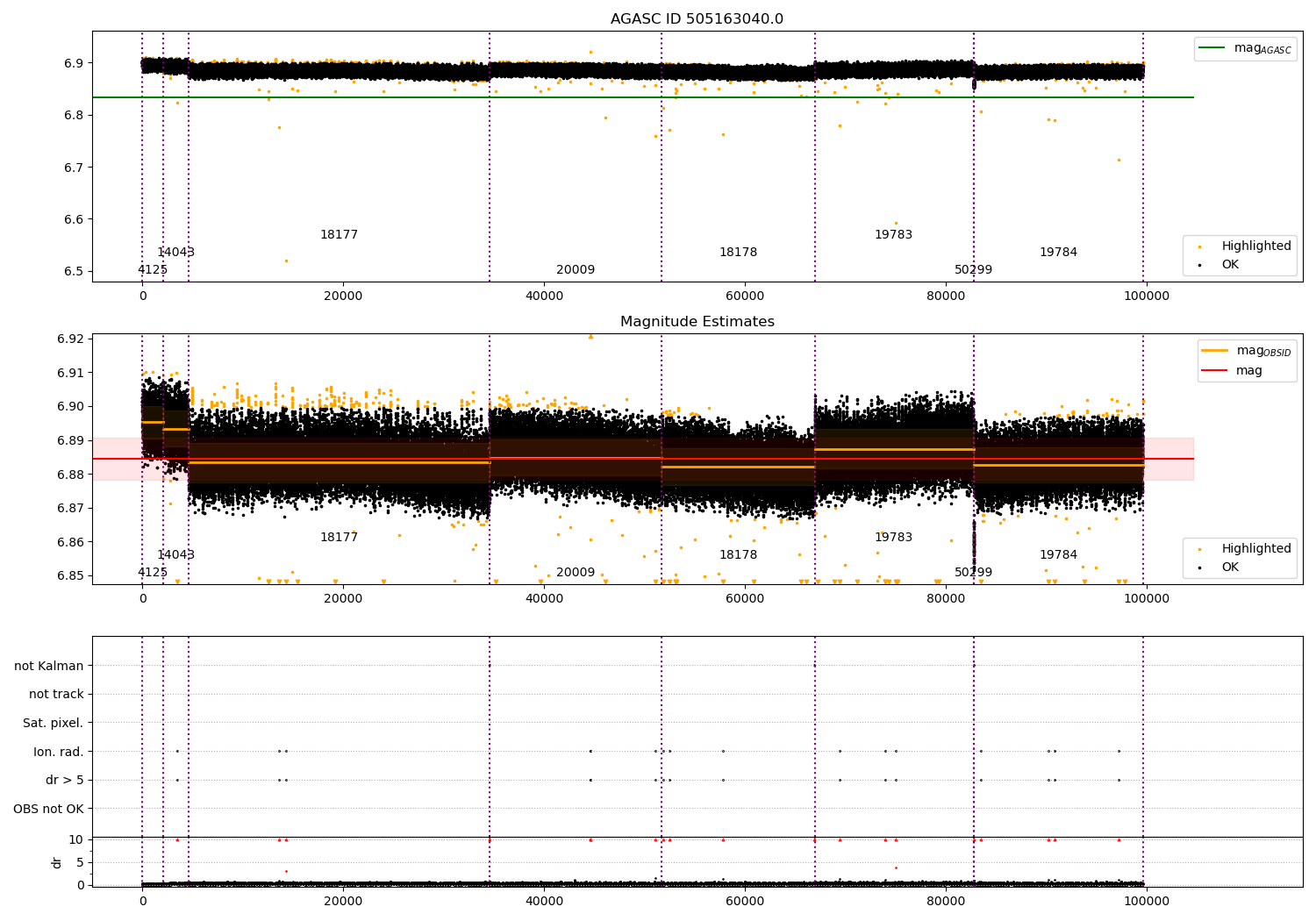Click OBSID label 4125 in top plot
The width and height of the screenshot is (1316, 921).
153,270
